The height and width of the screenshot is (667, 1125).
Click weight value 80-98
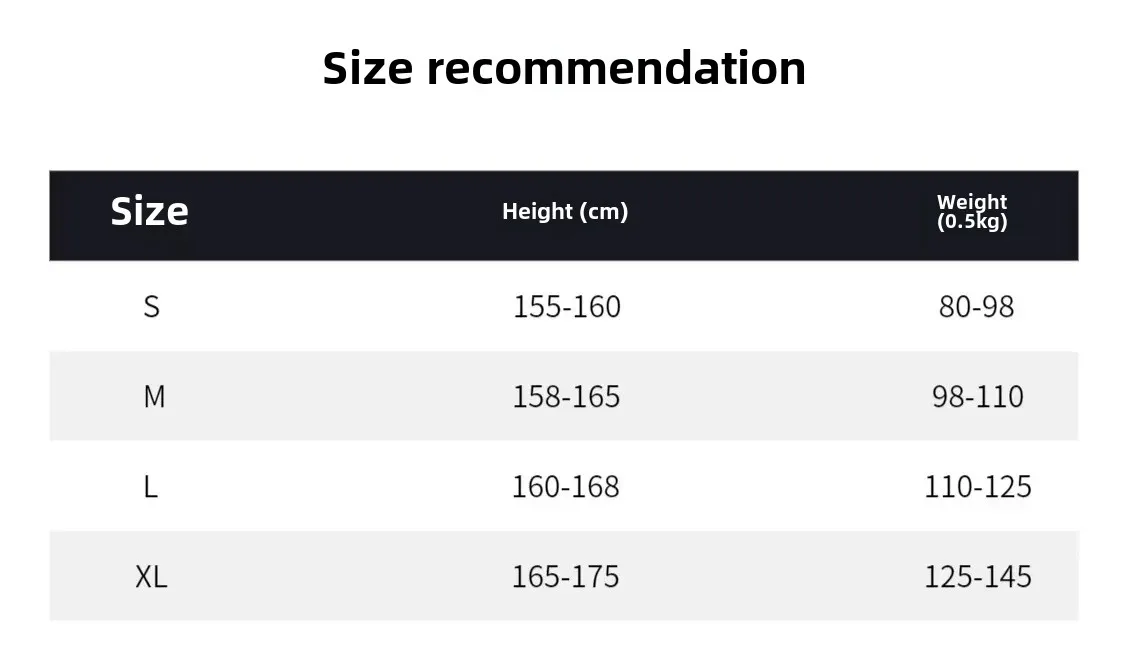pos(976,307)
